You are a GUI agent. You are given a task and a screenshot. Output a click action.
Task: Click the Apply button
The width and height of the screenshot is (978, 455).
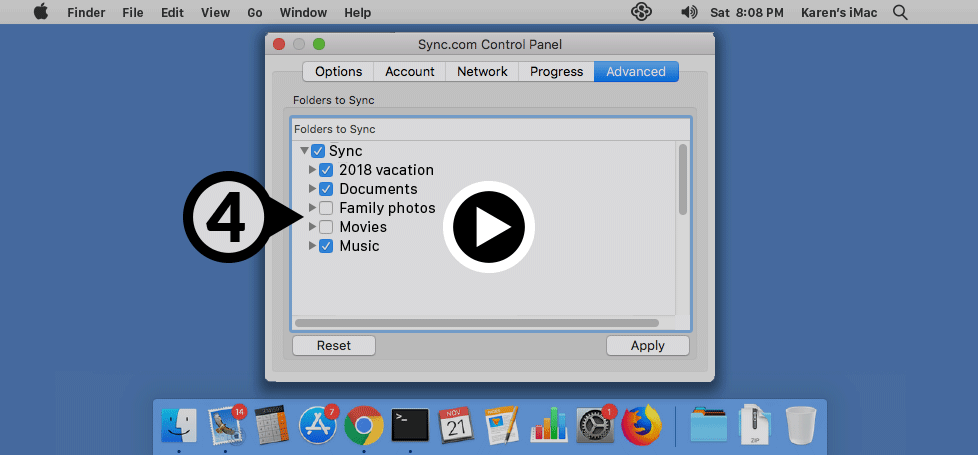coord(647,345)
